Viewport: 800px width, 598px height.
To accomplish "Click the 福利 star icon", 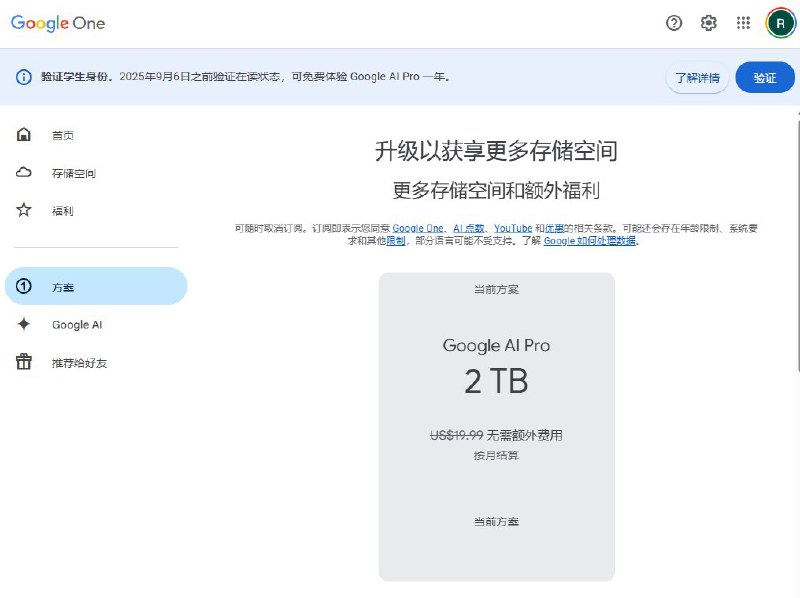I will click(24, 210).
